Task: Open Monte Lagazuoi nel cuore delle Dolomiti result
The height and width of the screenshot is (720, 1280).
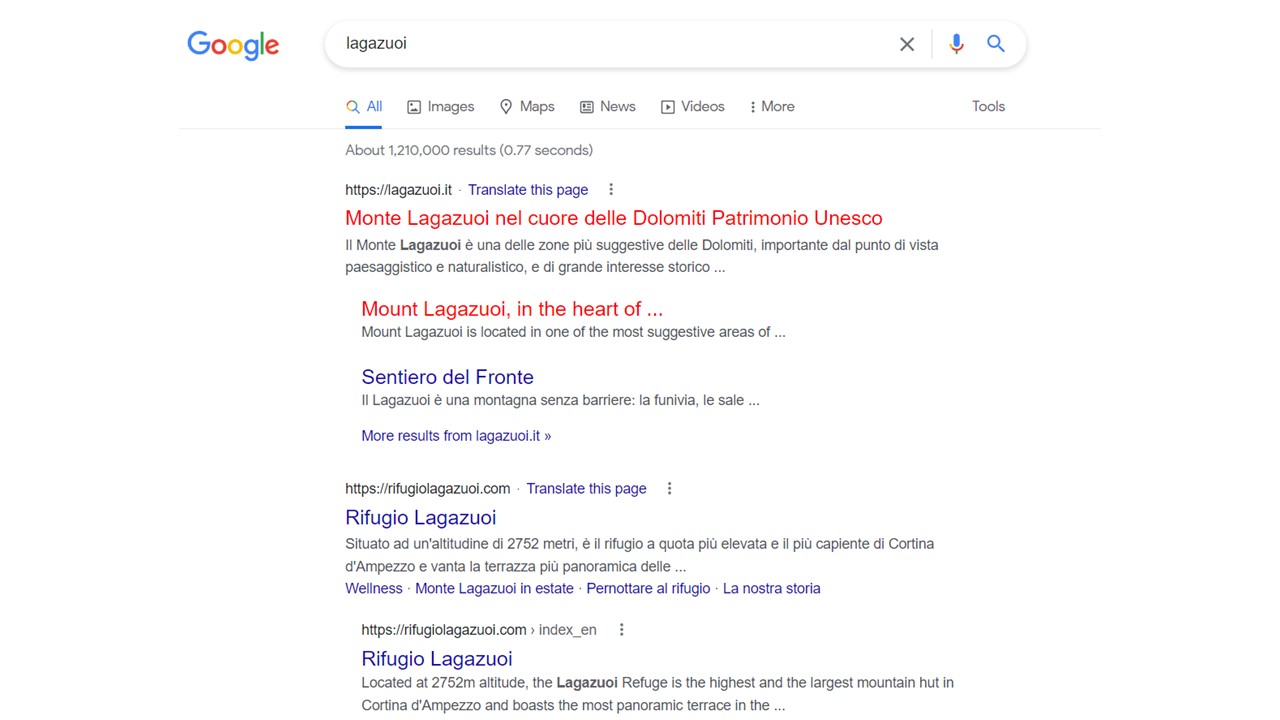Action: tap(613, 218)
